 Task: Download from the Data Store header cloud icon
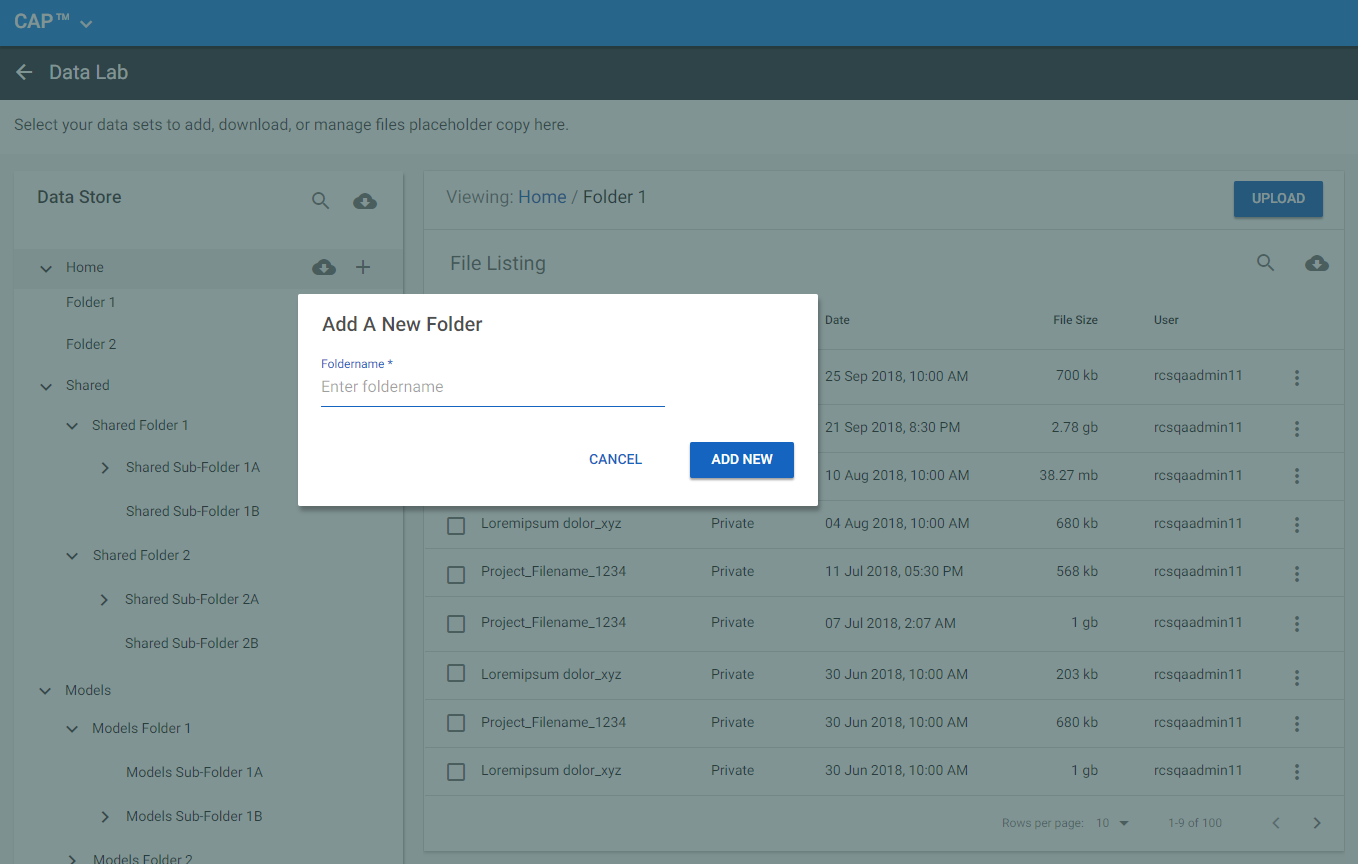point(365,201)
